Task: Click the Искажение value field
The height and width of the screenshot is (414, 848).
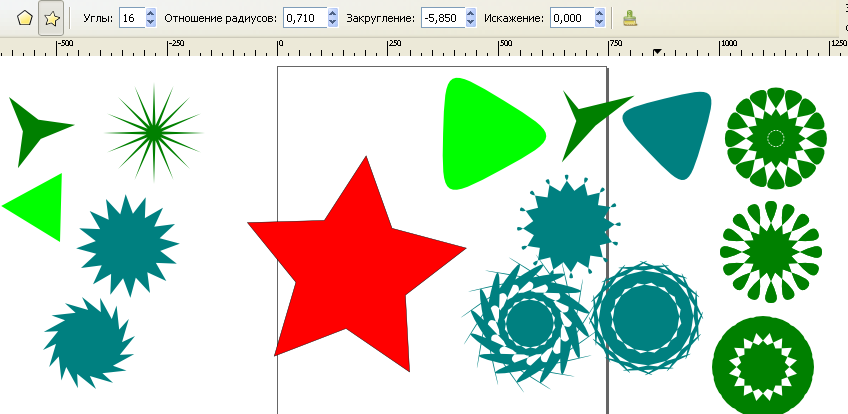Action: [x=572, y=18]
